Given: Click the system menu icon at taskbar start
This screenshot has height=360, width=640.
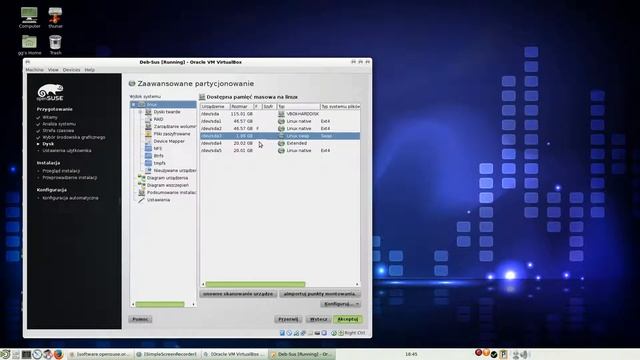Looking at the screenshot, I should click(5, 354).
